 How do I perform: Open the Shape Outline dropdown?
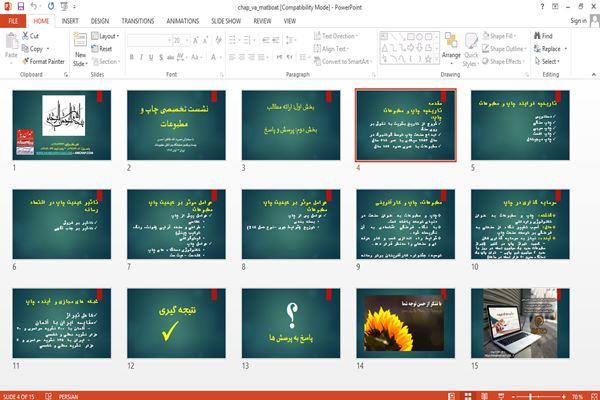504,49
